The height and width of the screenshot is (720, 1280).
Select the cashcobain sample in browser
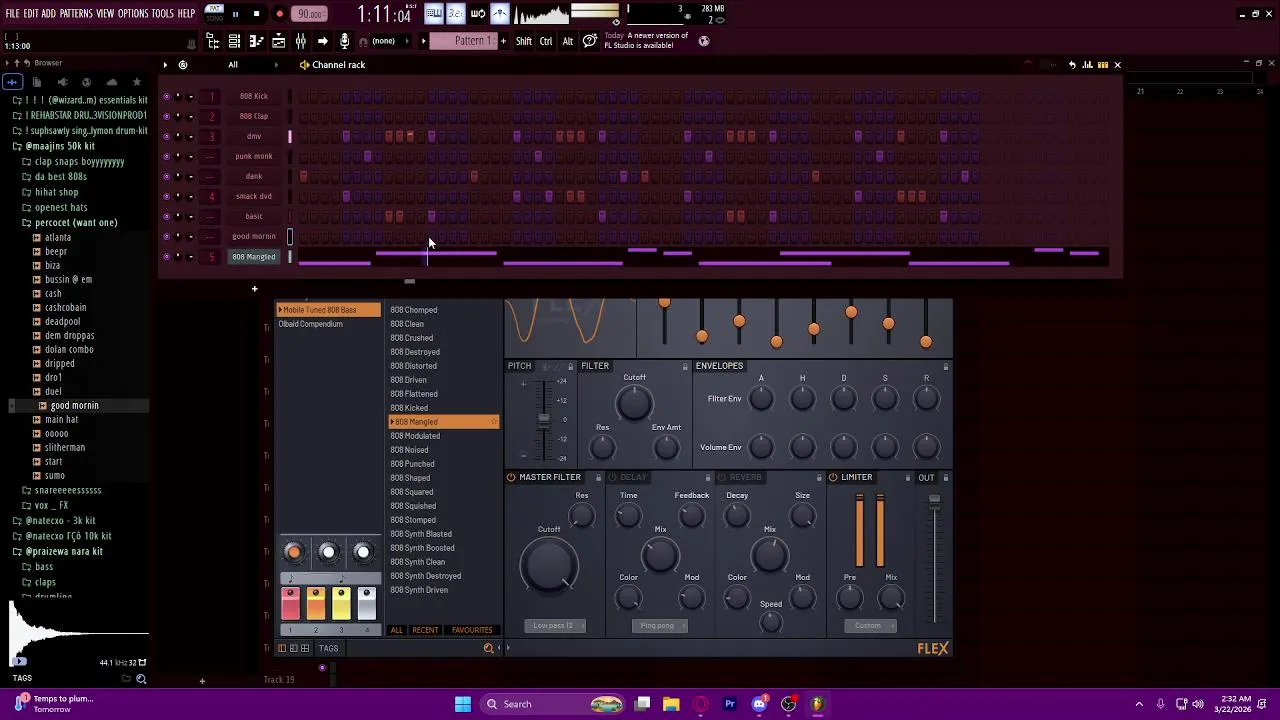[65, 308]
